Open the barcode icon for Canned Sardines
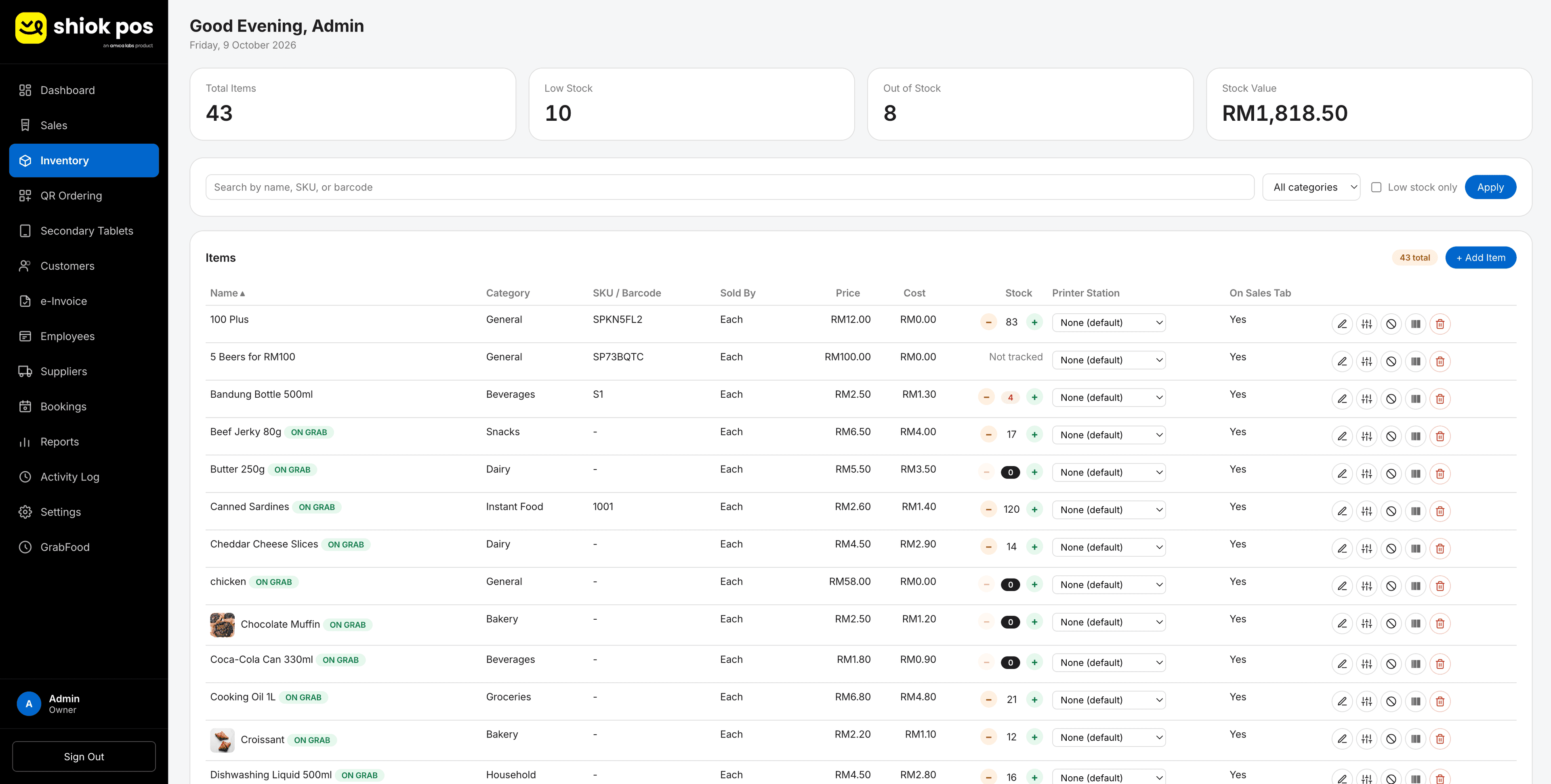The height and width of the screenshot is (784, 1551). [1416, 511]
